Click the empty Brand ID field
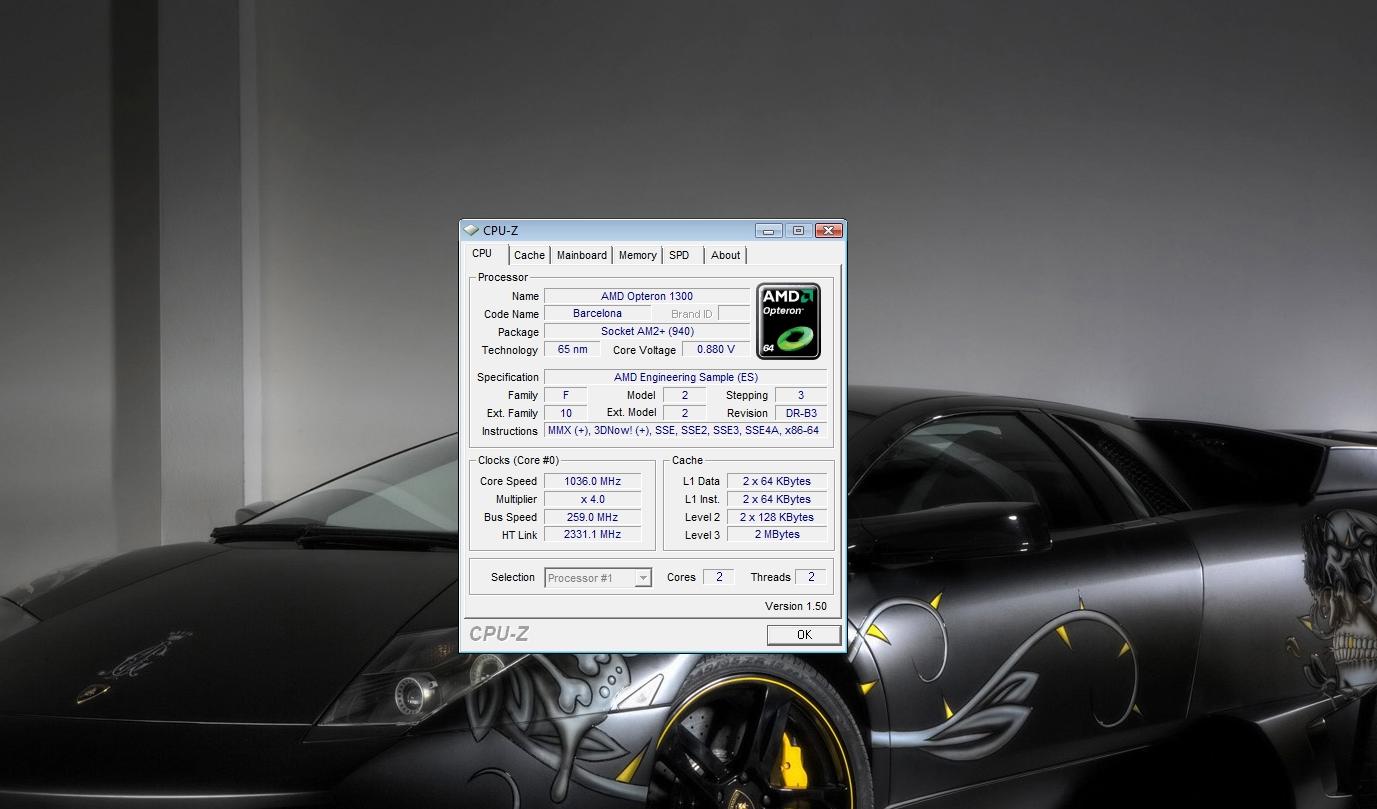Image resolution: width=1377 pixels, height=809 pixels. point(734,314)
